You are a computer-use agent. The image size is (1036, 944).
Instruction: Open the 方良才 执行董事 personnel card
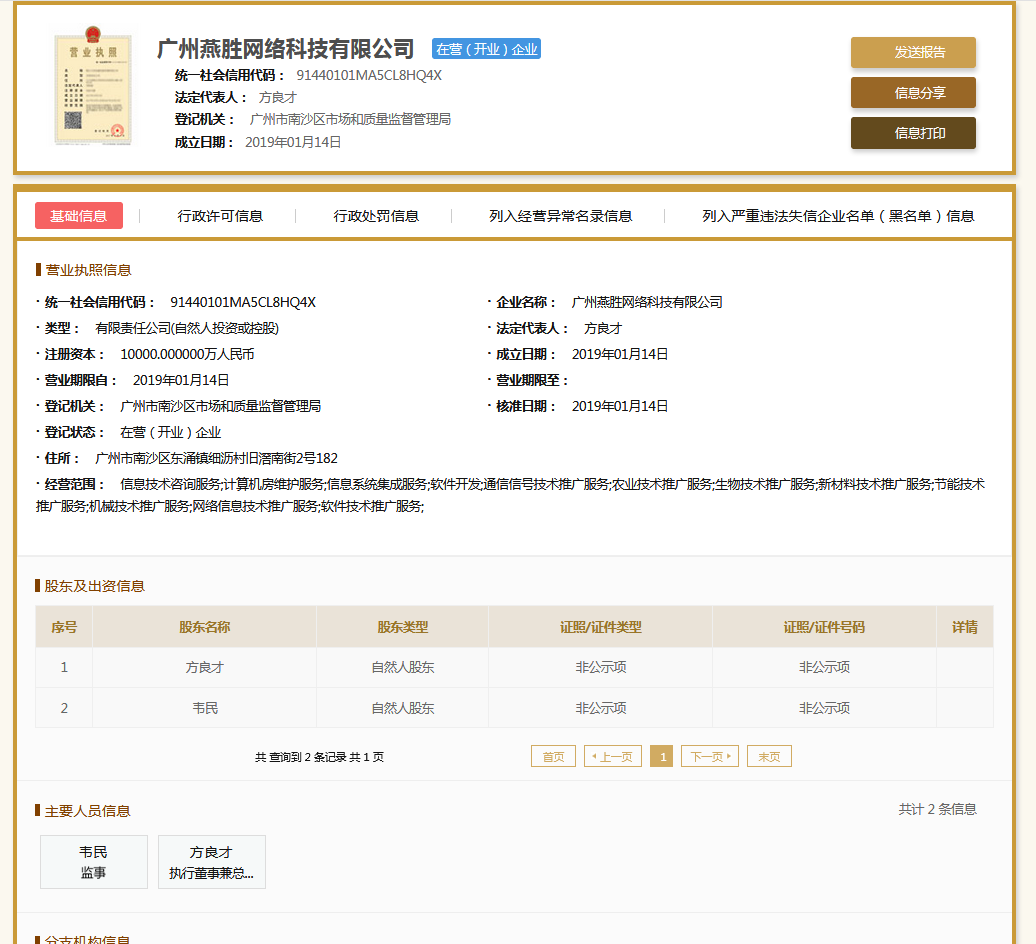pos(211,862)
